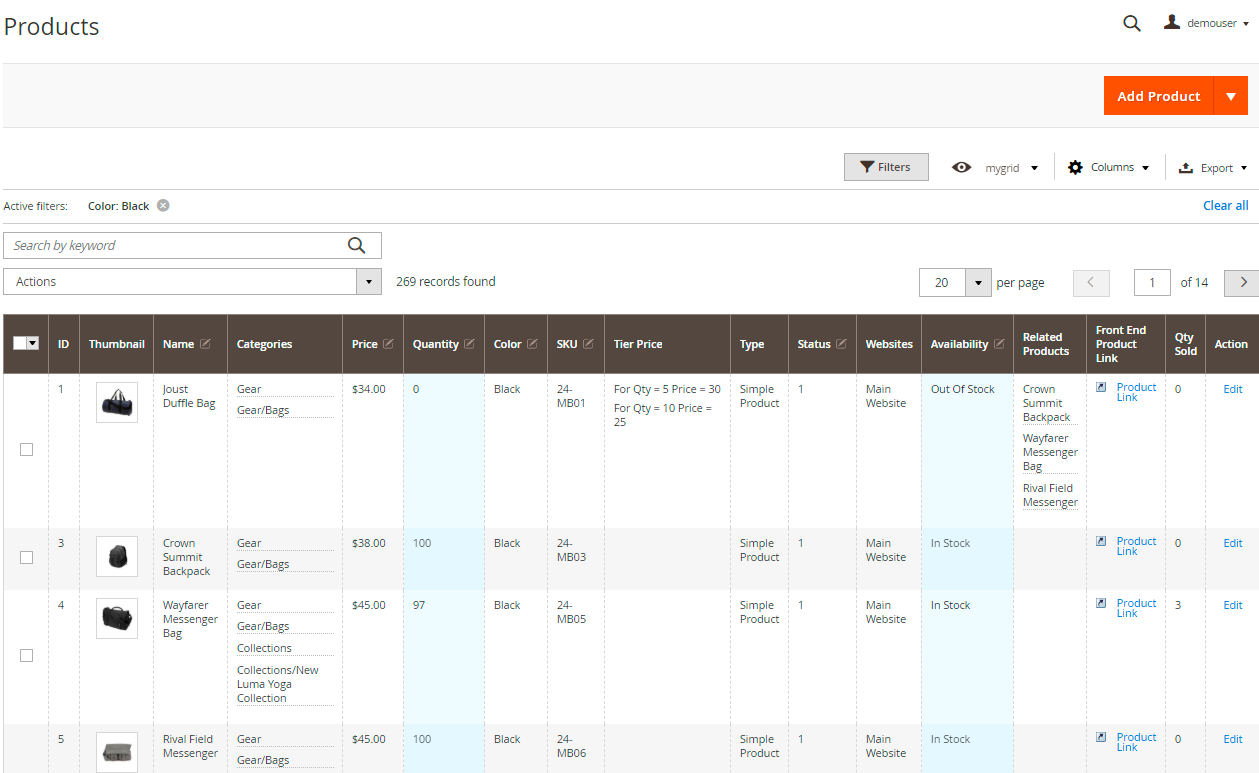Tick the Crown Summit Backpack row checkbox
Screen dimensions: 1259x773
27,558
